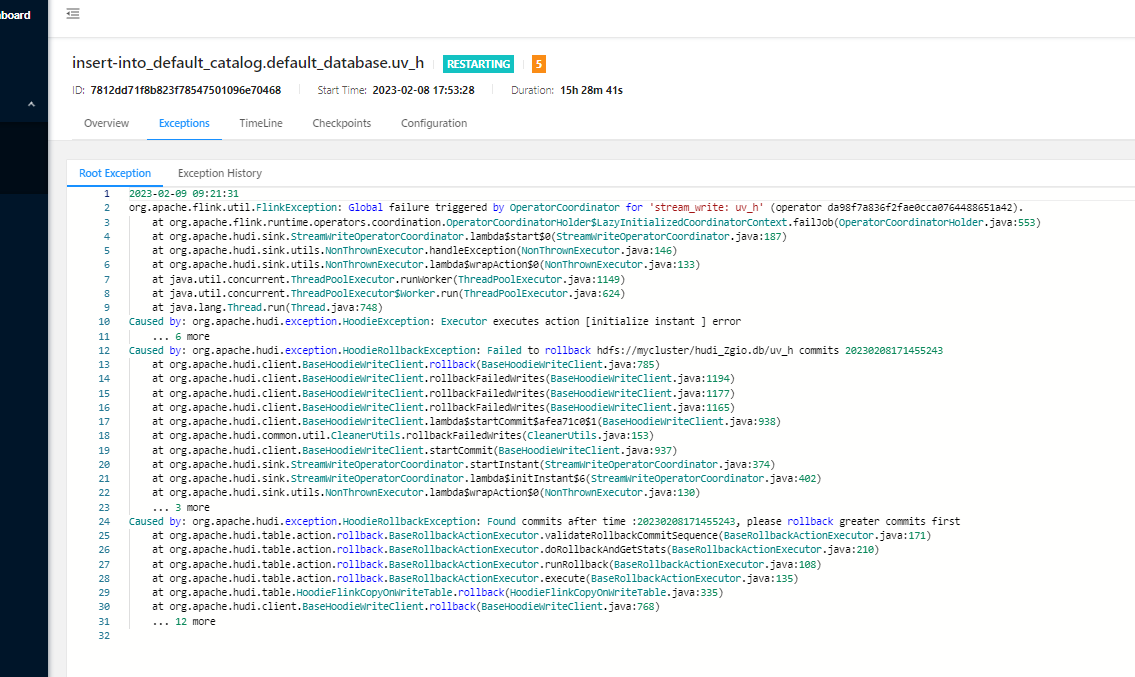Click rollbackFailedWrites BaseHoodieWriteClient.java:1177 line
Image resolution: width=1135 pixels, height=677 pixels.
pyautogui.click(x=444, y=393)
